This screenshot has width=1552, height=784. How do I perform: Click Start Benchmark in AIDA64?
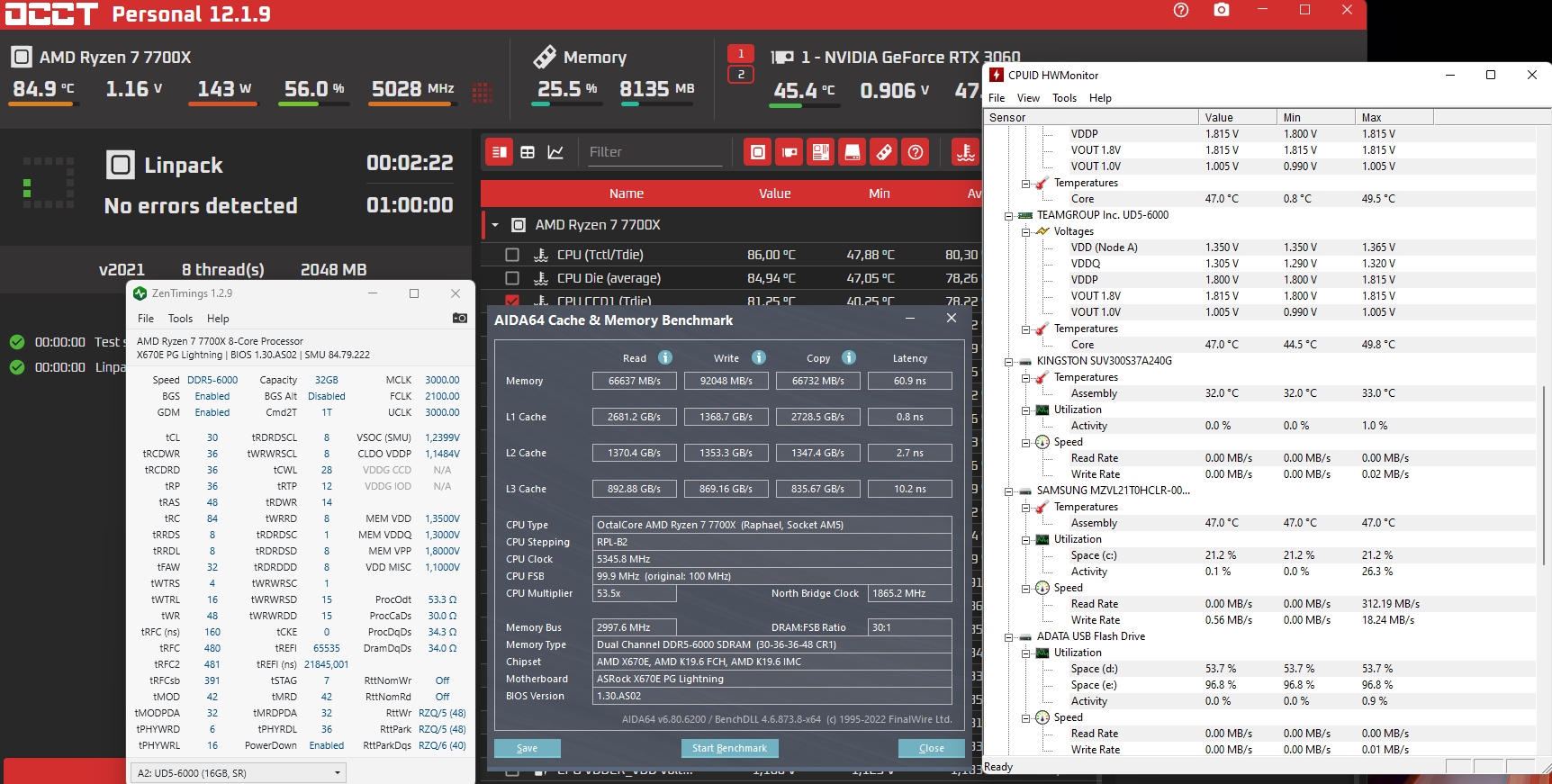729,748
